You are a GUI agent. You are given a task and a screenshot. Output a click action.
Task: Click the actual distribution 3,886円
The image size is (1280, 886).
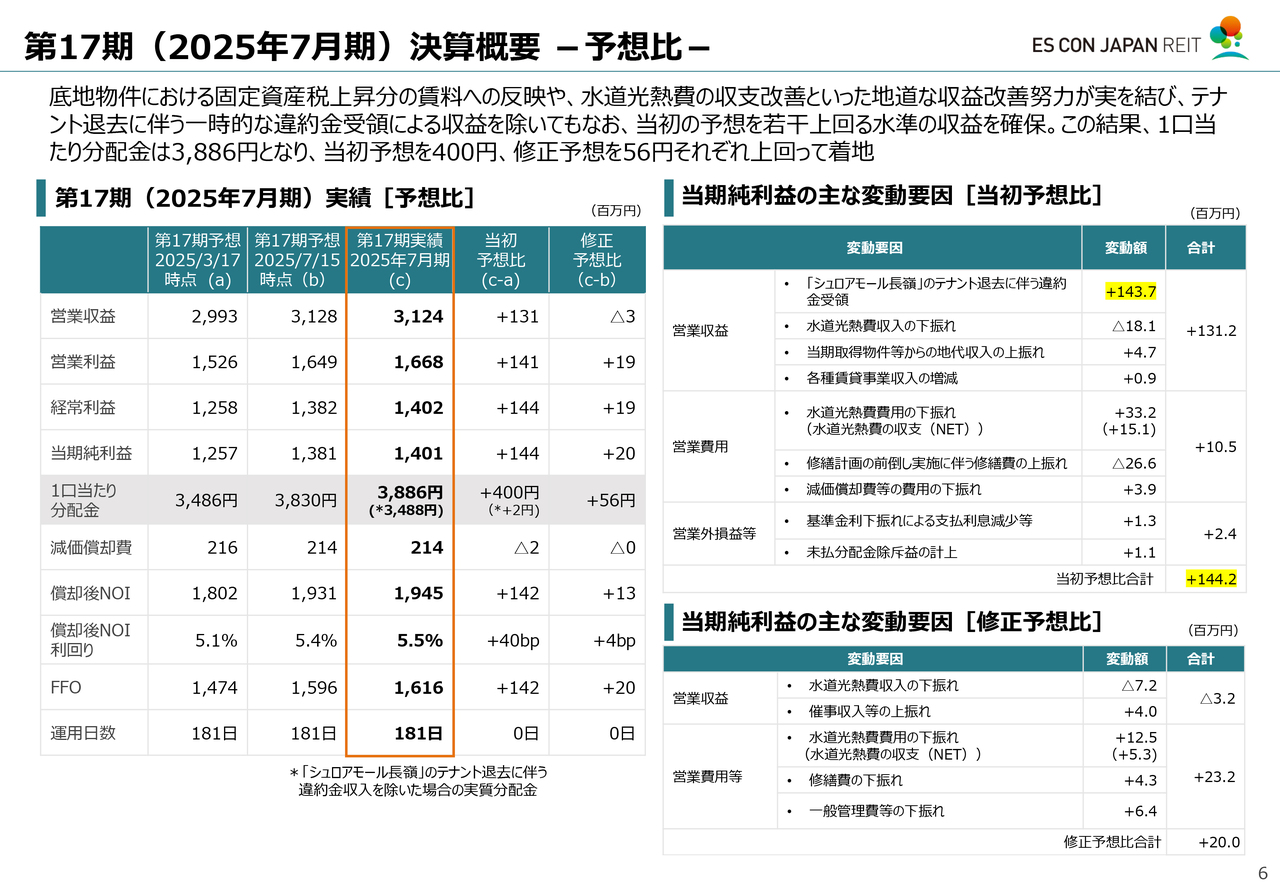[x=410, y=492]
